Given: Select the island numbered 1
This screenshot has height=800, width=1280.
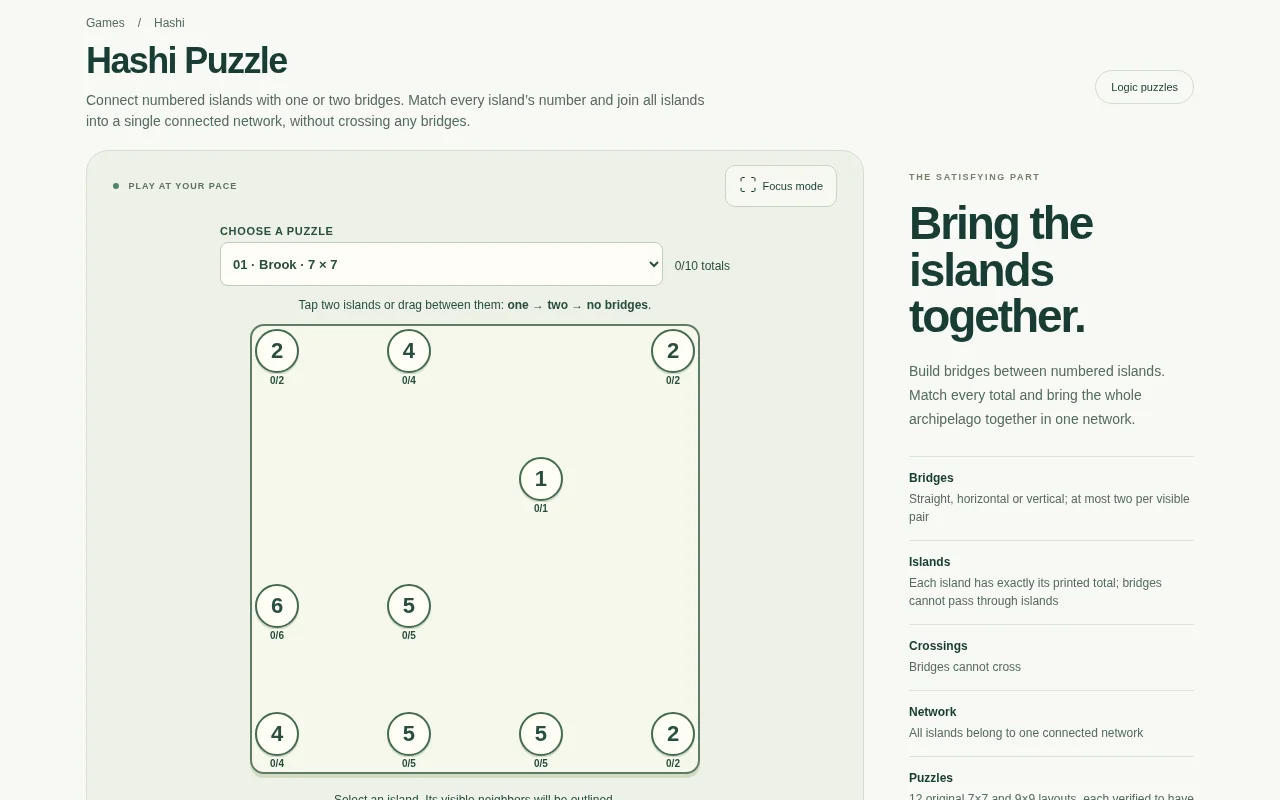Looking at the screenshot, I should point(541,479).
